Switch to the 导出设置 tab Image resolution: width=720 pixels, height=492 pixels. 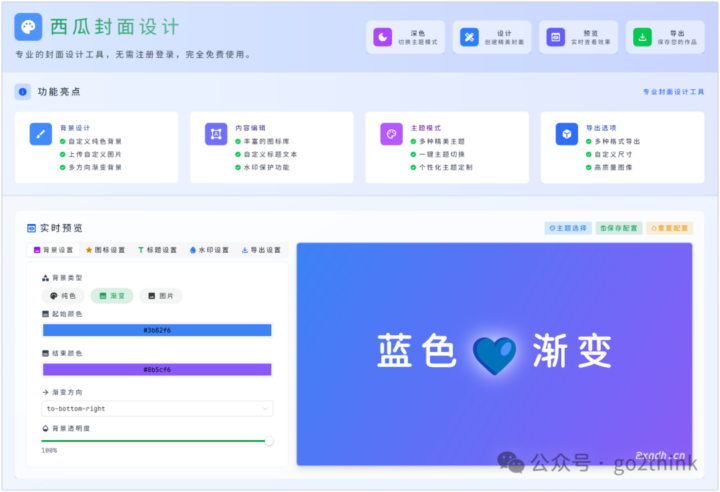point(261,250)
